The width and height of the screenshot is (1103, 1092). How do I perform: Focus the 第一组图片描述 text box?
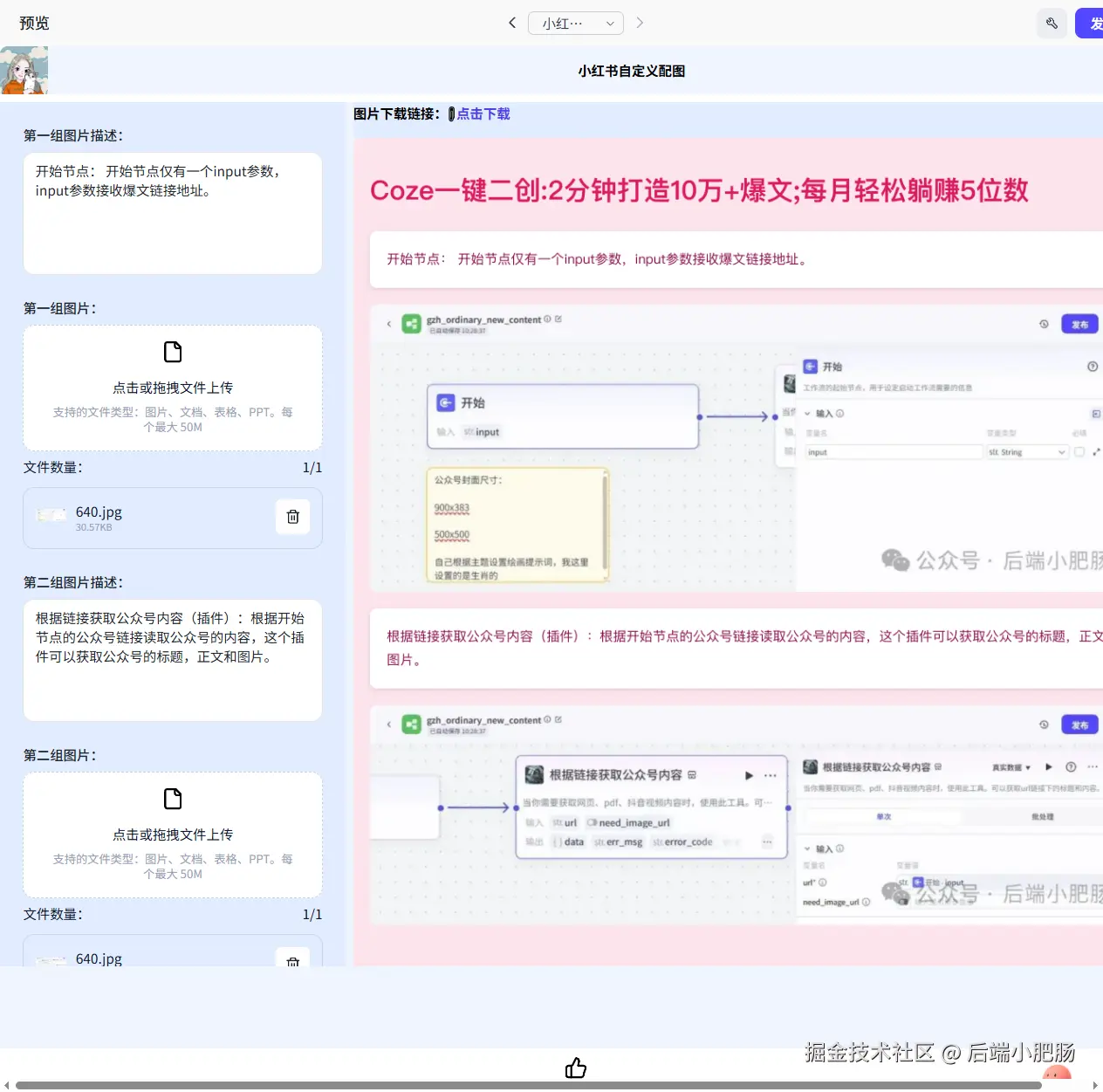[173, 214]
